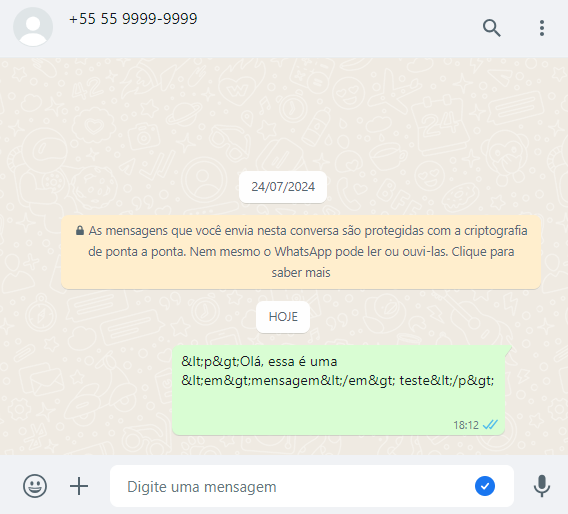This screenshot has width=568, height=514.
Task: Click "saber mais" in the encryption notice
Action: (301, 272)
